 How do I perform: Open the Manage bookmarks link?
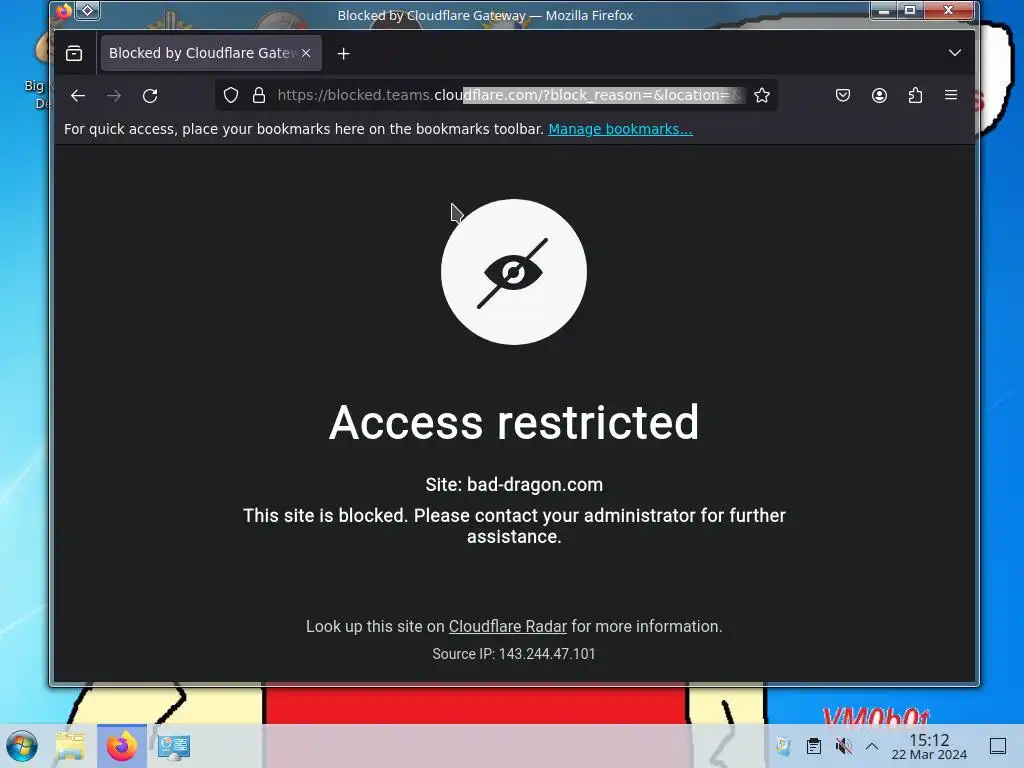(x=620, y=129)
